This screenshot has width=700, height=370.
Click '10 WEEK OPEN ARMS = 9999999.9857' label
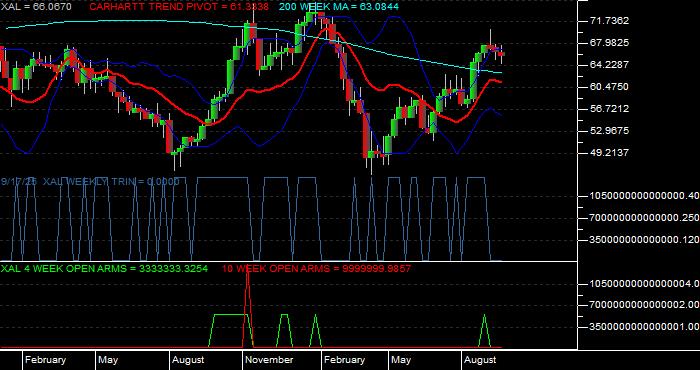316,269
